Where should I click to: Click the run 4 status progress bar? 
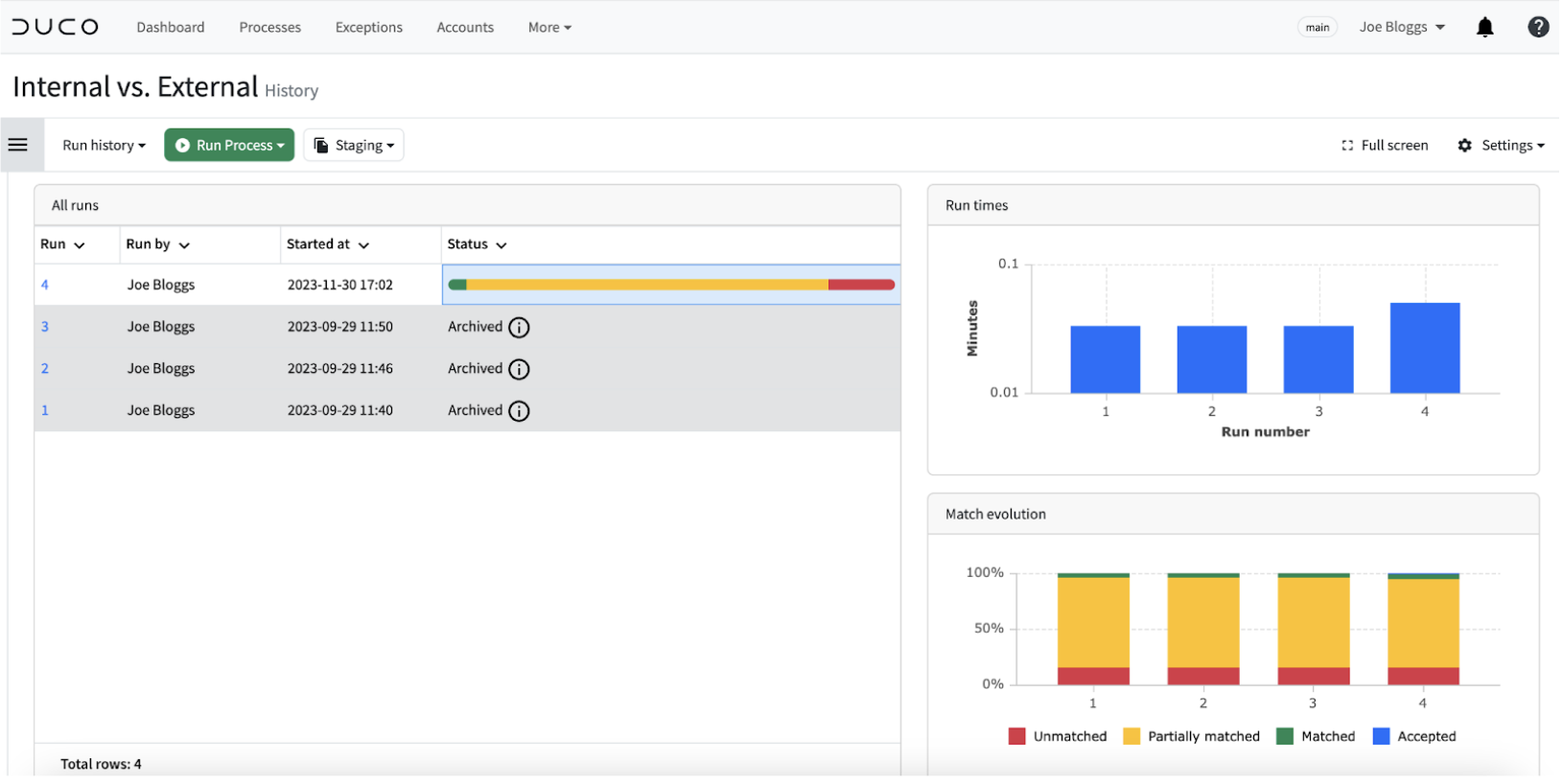point(672,286)
